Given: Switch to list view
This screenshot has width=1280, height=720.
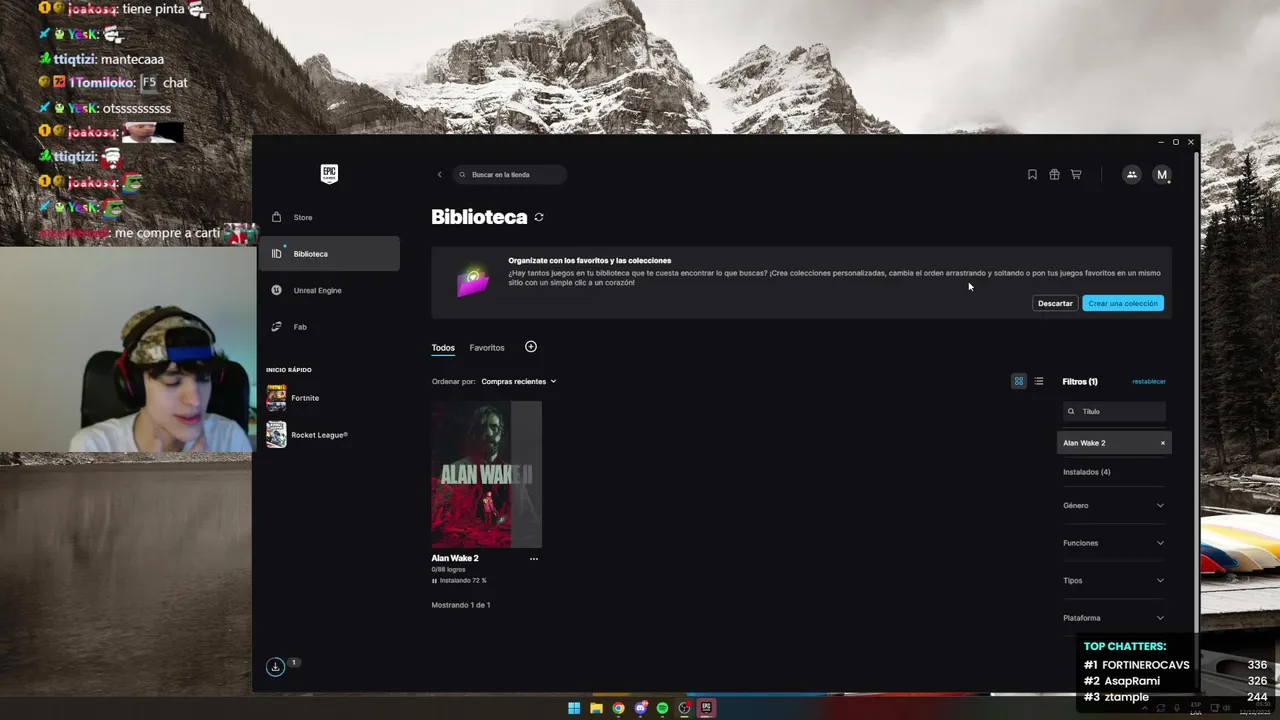Looking at the screenshot, I should [x=1039, y=381].
